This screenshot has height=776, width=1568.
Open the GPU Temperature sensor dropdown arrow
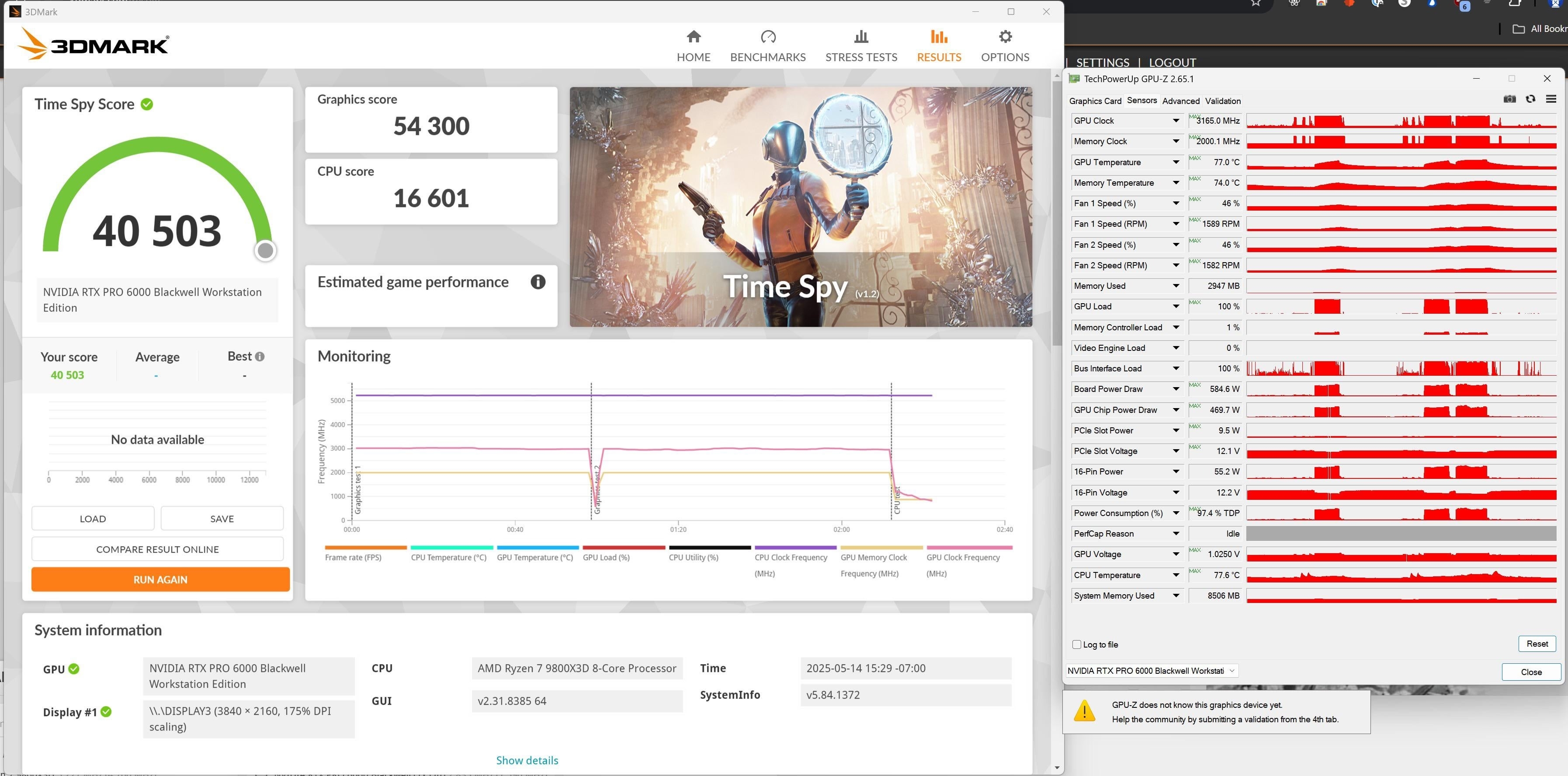(1176, 162)
